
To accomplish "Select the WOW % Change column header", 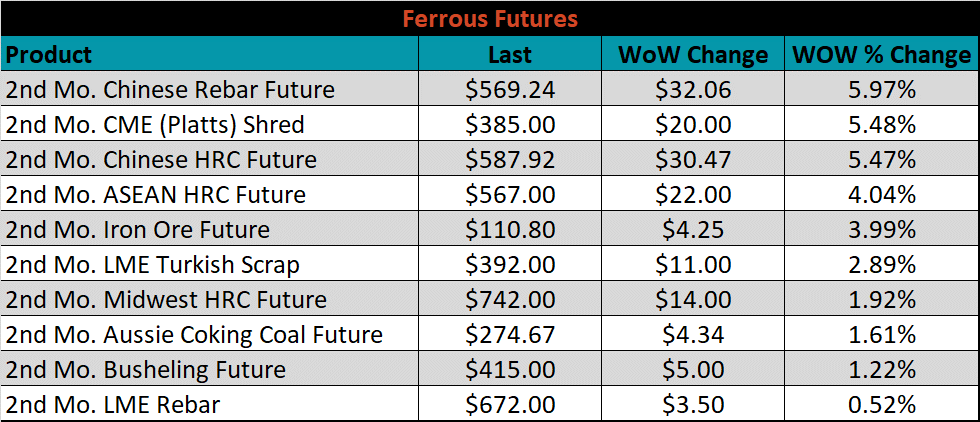I will 882,54.
